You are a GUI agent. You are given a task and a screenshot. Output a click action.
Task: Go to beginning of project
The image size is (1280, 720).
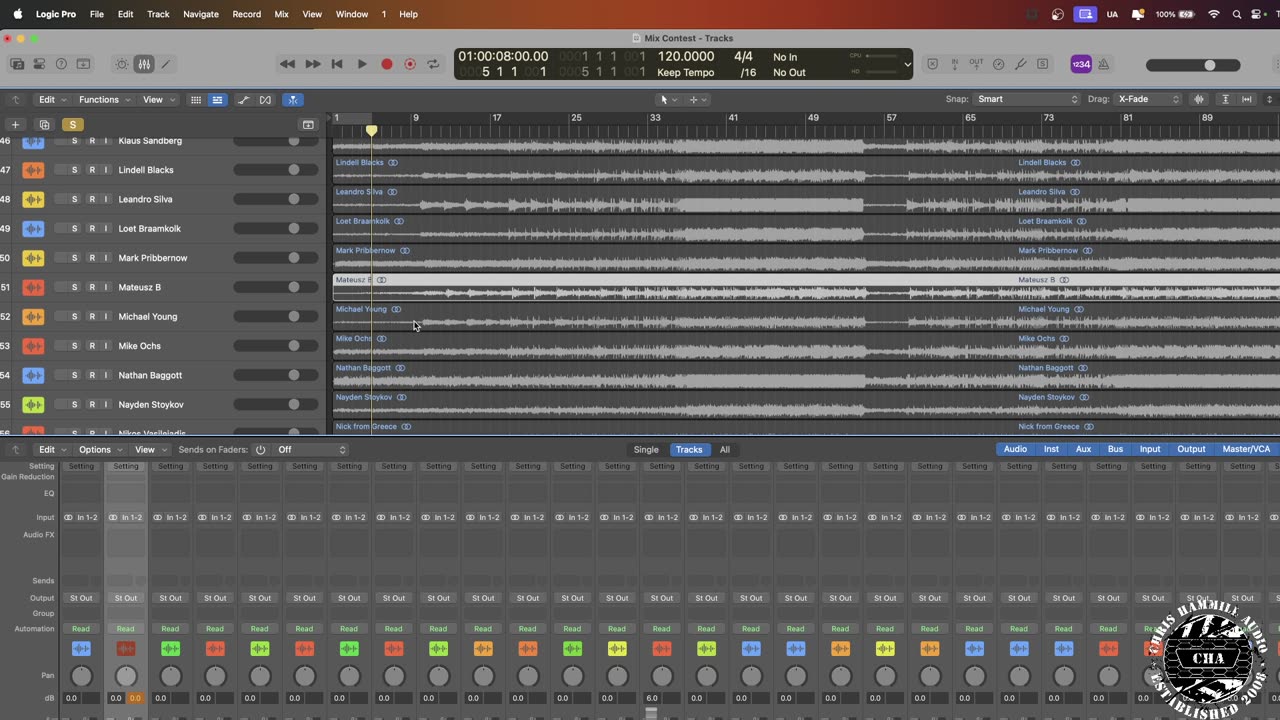337,64
